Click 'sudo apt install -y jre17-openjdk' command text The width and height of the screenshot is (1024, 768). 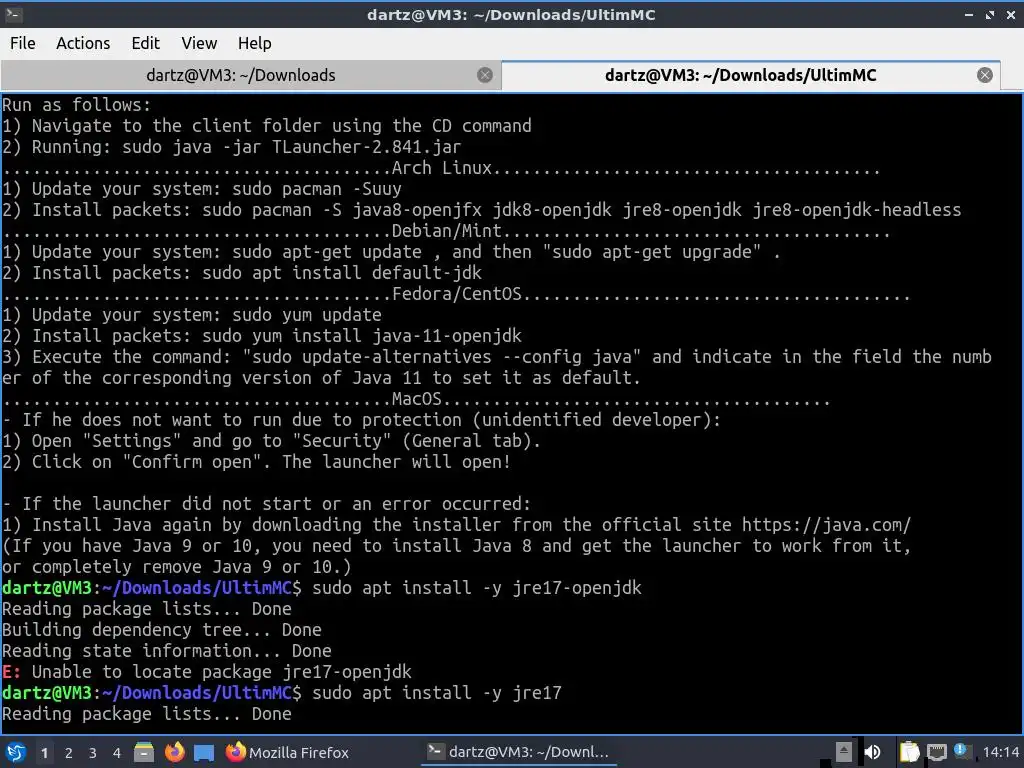coord(477,588)
